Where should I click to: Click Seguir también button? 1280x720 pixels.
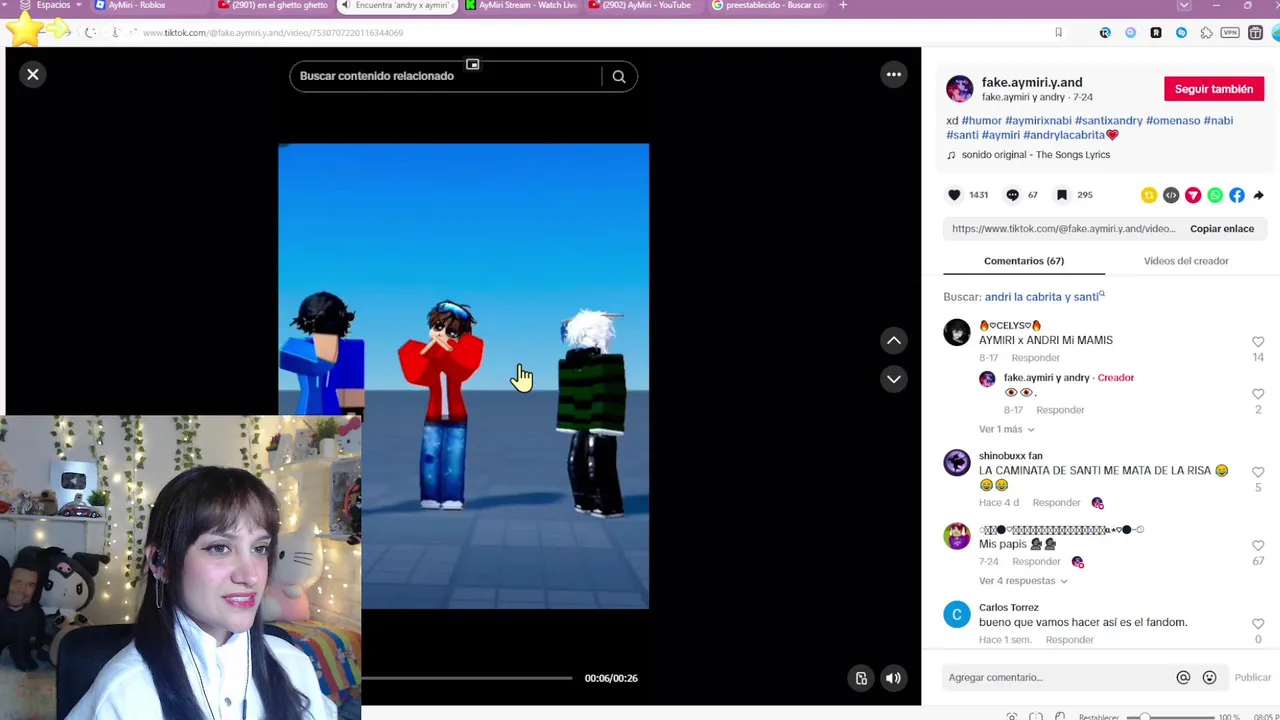click(x=1214, y=89)
